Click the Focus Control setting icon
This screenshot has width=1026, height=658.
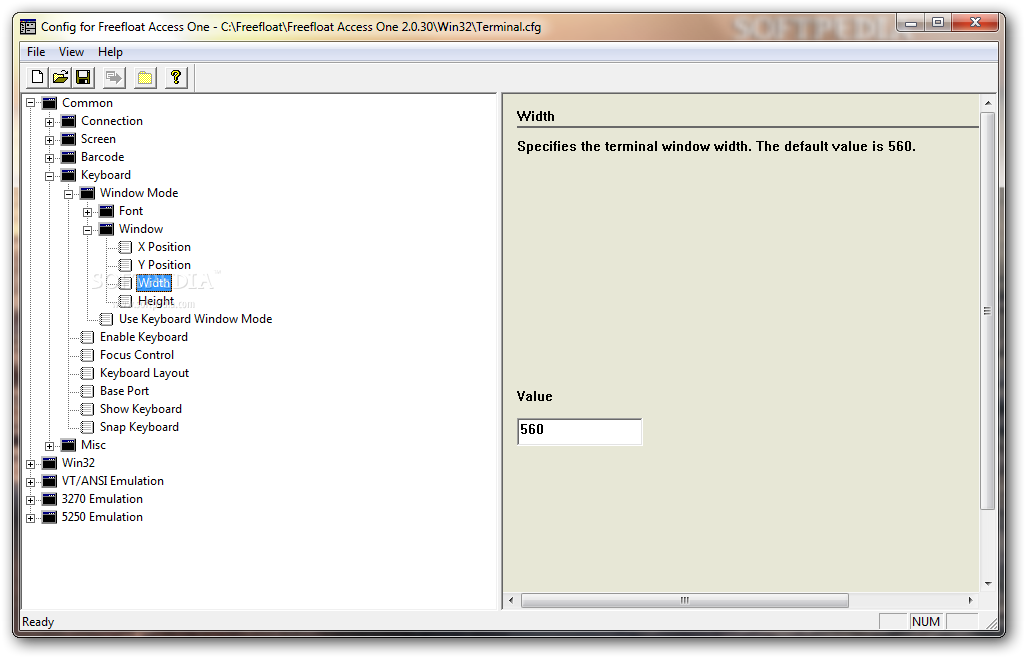coord(87,355)
